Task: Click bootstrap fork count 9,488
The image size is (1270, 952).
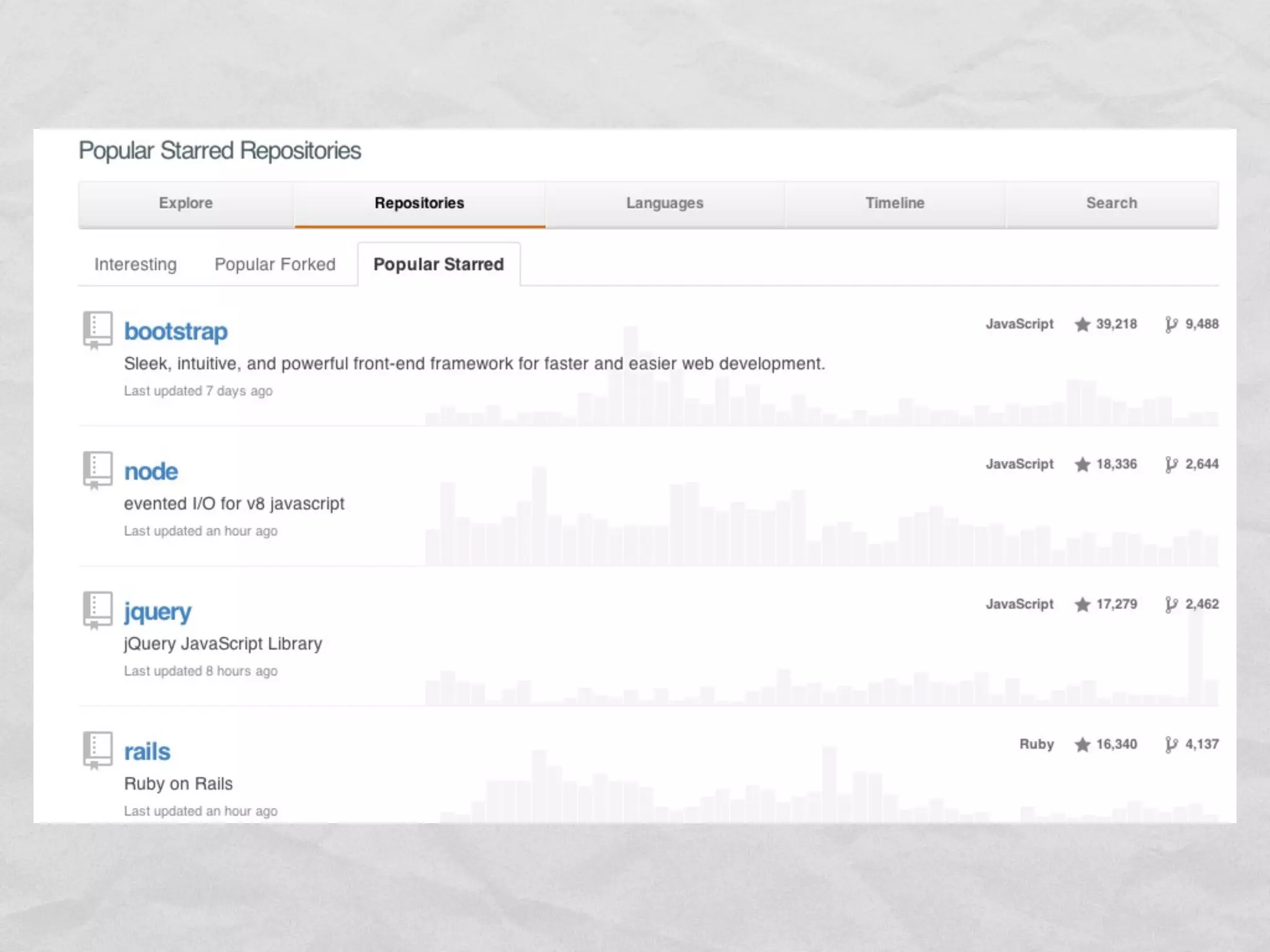Action: click(x=1202, y=324)
